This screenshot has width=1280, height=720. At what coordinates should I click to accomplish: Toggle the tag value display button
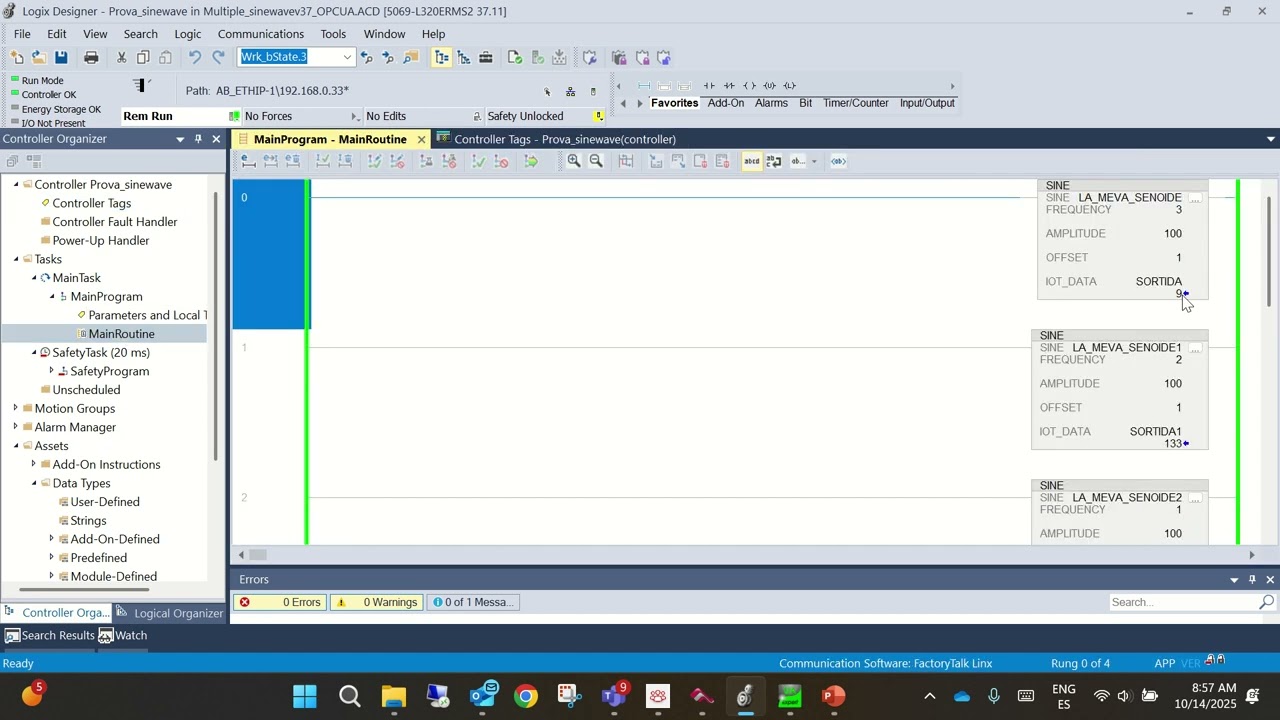click(x=838, y=161)
